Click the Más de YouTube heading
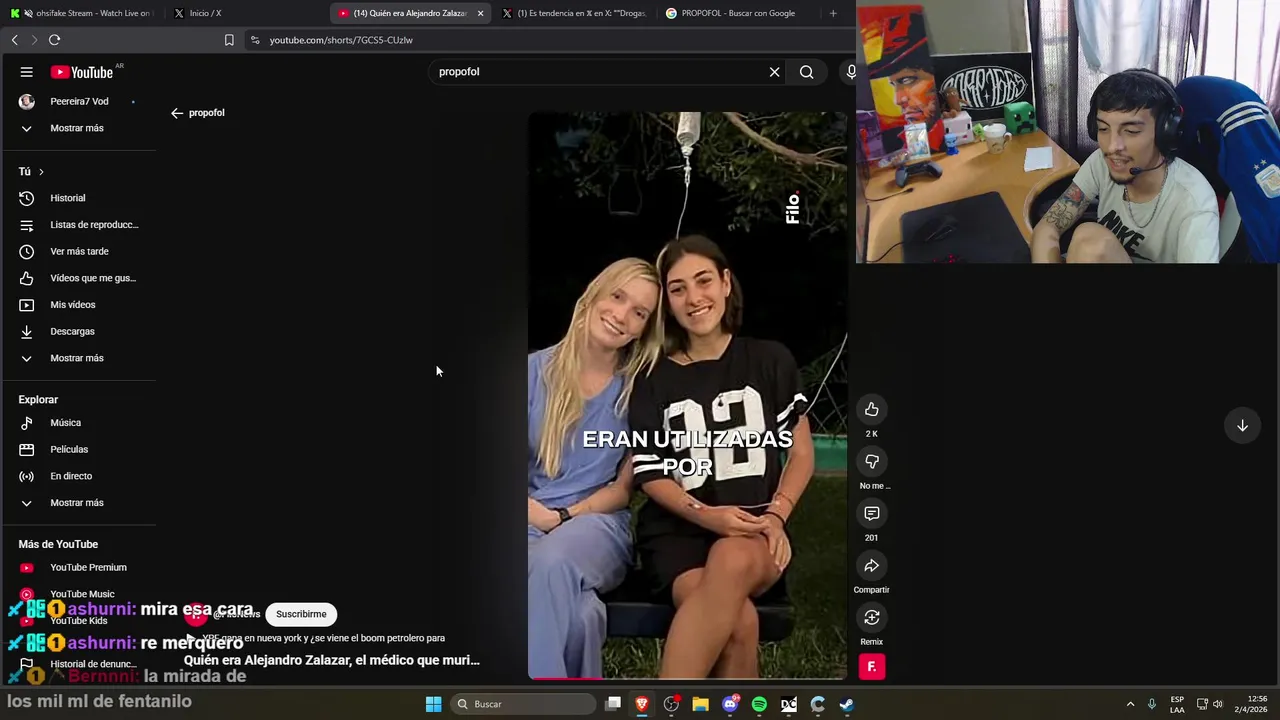Image resolution: width=1280 pixels, height=720 pixels. pyautogui.click(x=58, y=544)
